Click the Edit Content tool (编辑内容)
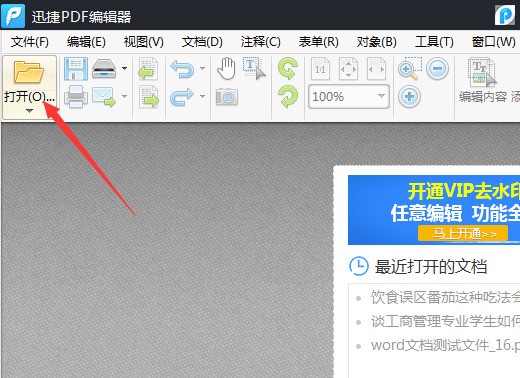 coord(483,81)
